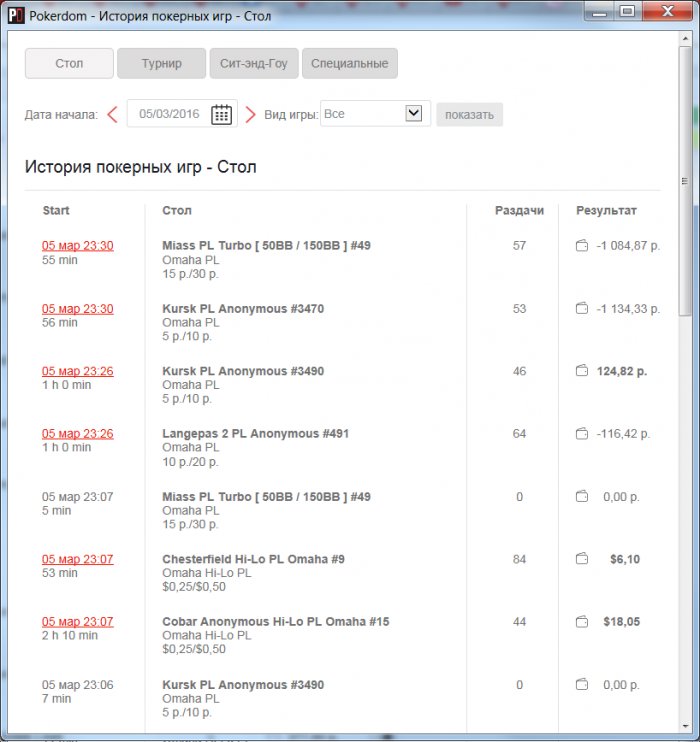Viewport: 700px width, 742px height.
Task: Click wallet icon beside $6,10 result
Action: tap(582, 559)
